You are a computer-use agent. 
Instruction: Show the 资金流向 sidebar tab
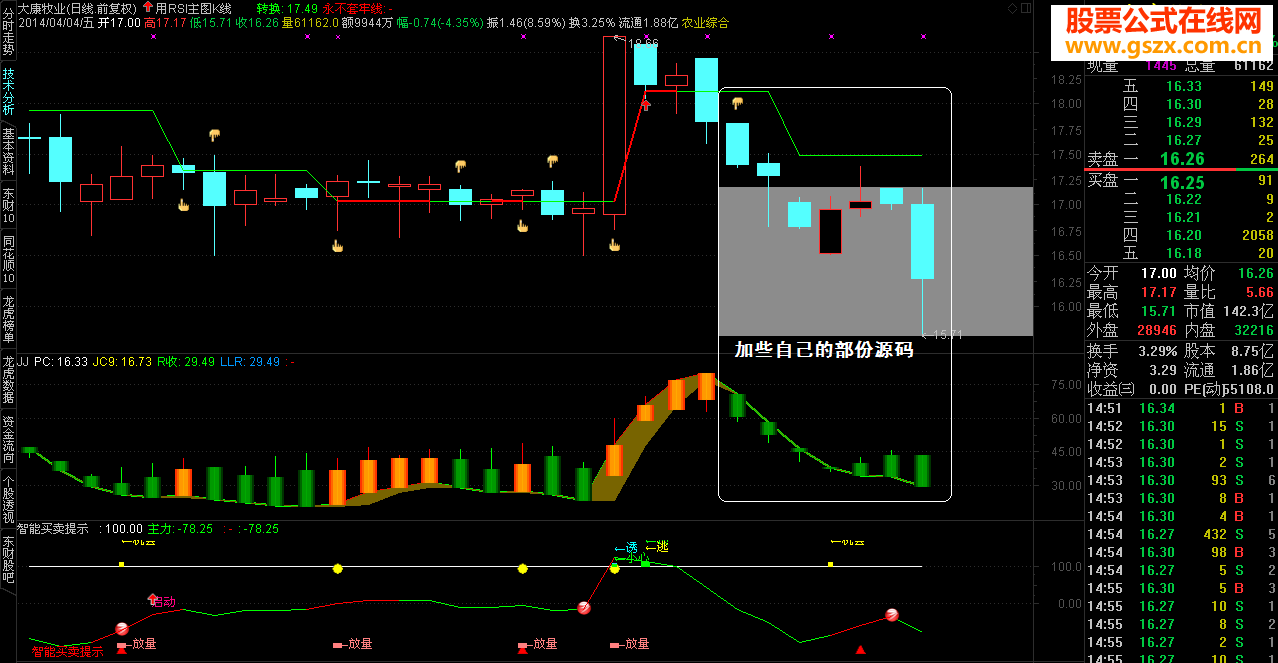click(x=8, y=441)
